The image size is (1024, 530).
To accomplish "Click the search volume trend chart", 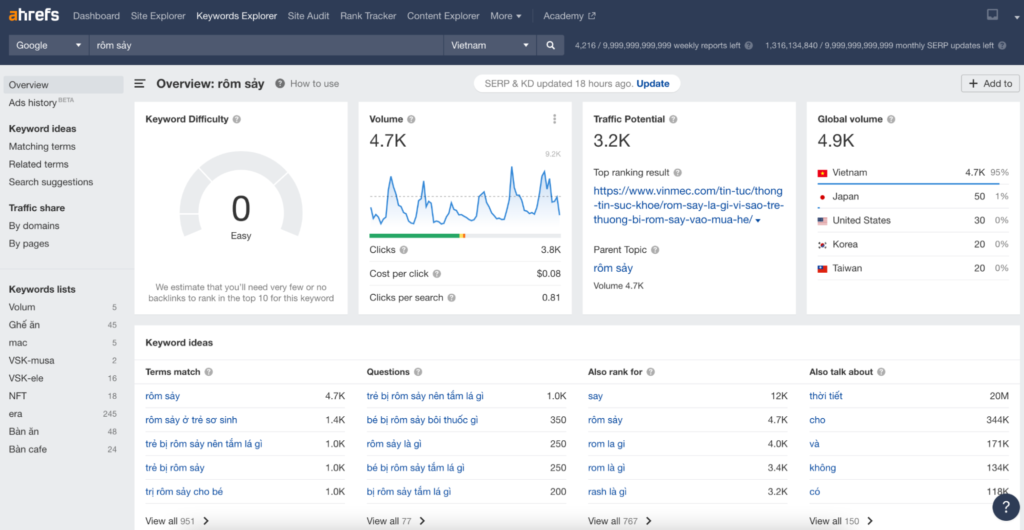I will click(465, 198).
